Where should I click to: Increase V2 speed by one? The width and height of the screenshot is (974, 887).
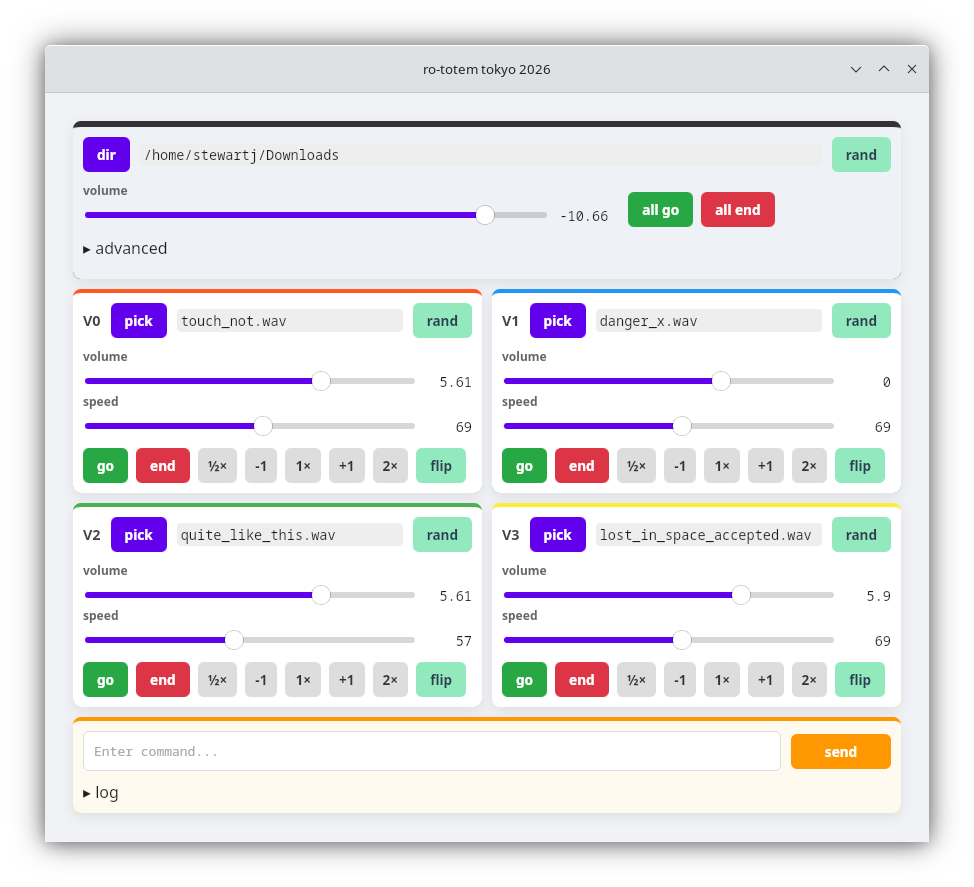point(347,680)
